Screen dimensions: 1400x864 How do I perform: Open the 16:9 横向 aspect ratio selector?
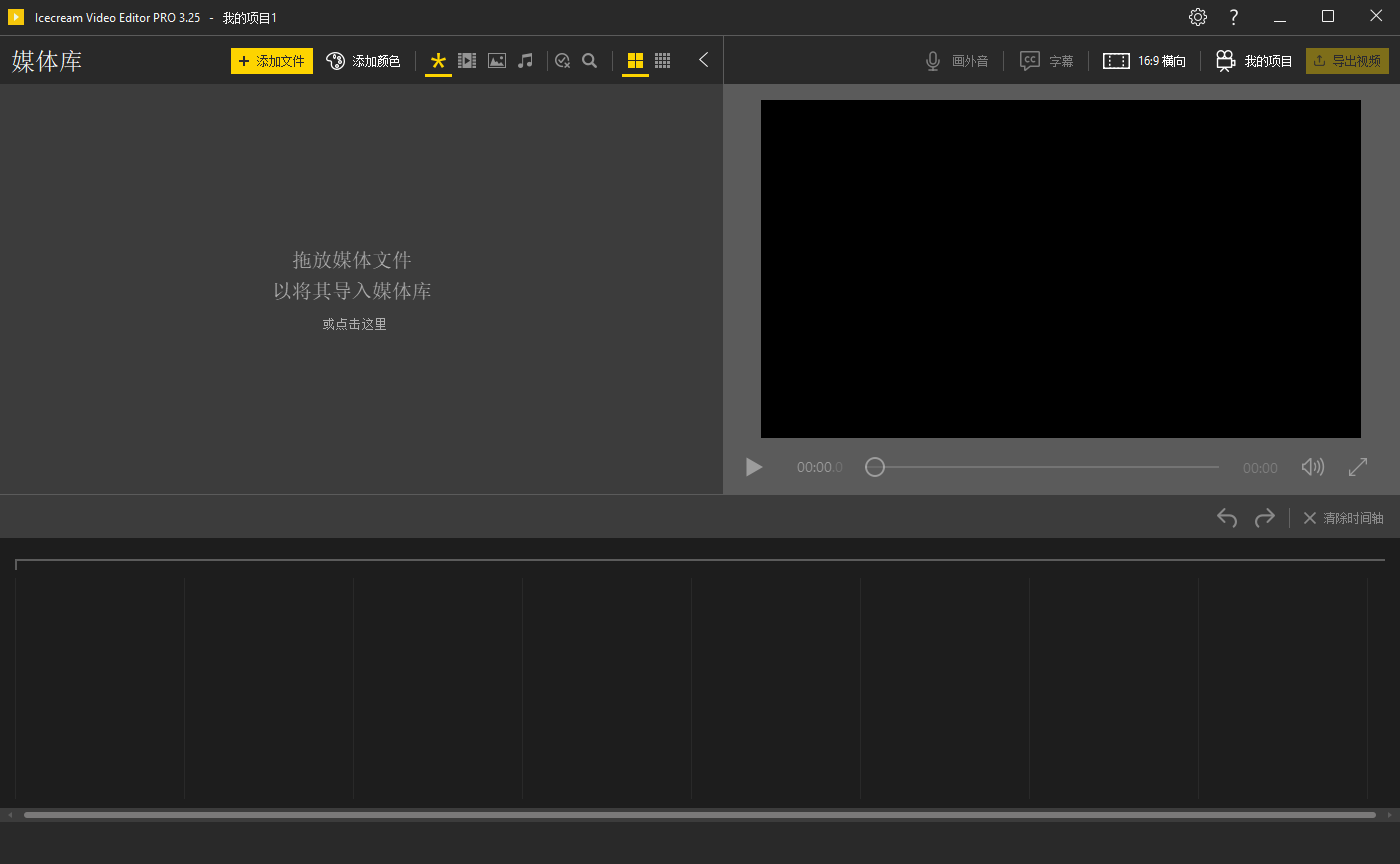pyautogui.click(x=1144, y=60)
